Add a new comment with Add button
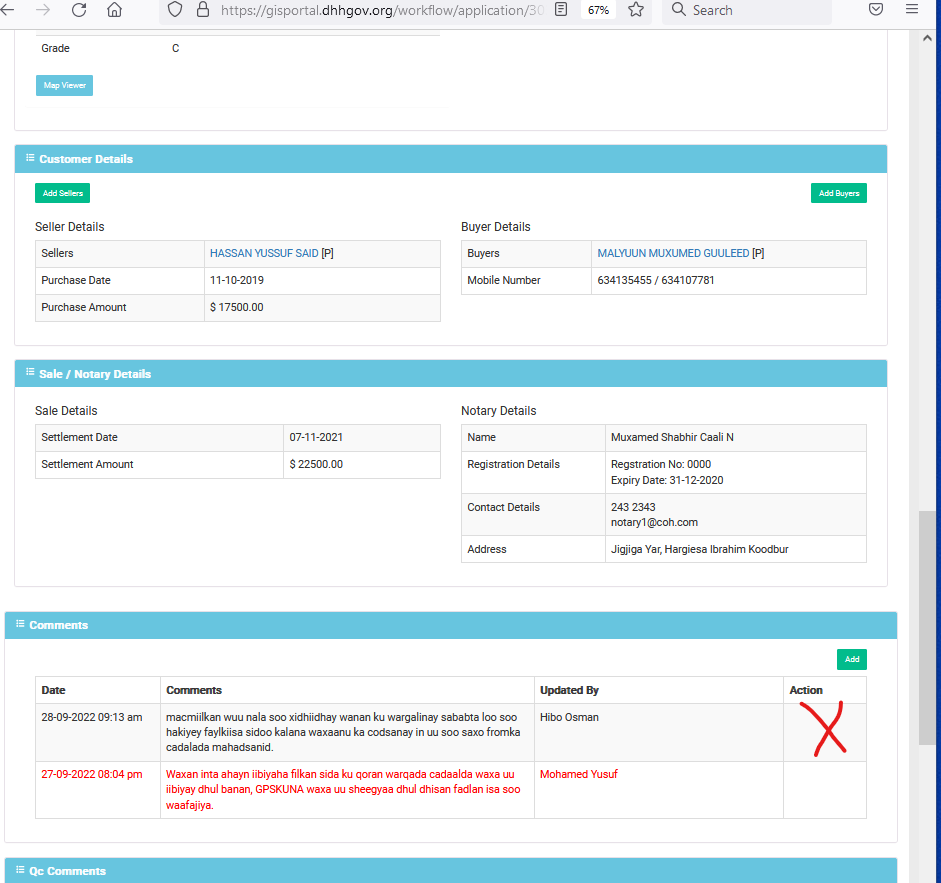This screenshot has height=883, width=941. pyautogui.click(x=852, y=659)
